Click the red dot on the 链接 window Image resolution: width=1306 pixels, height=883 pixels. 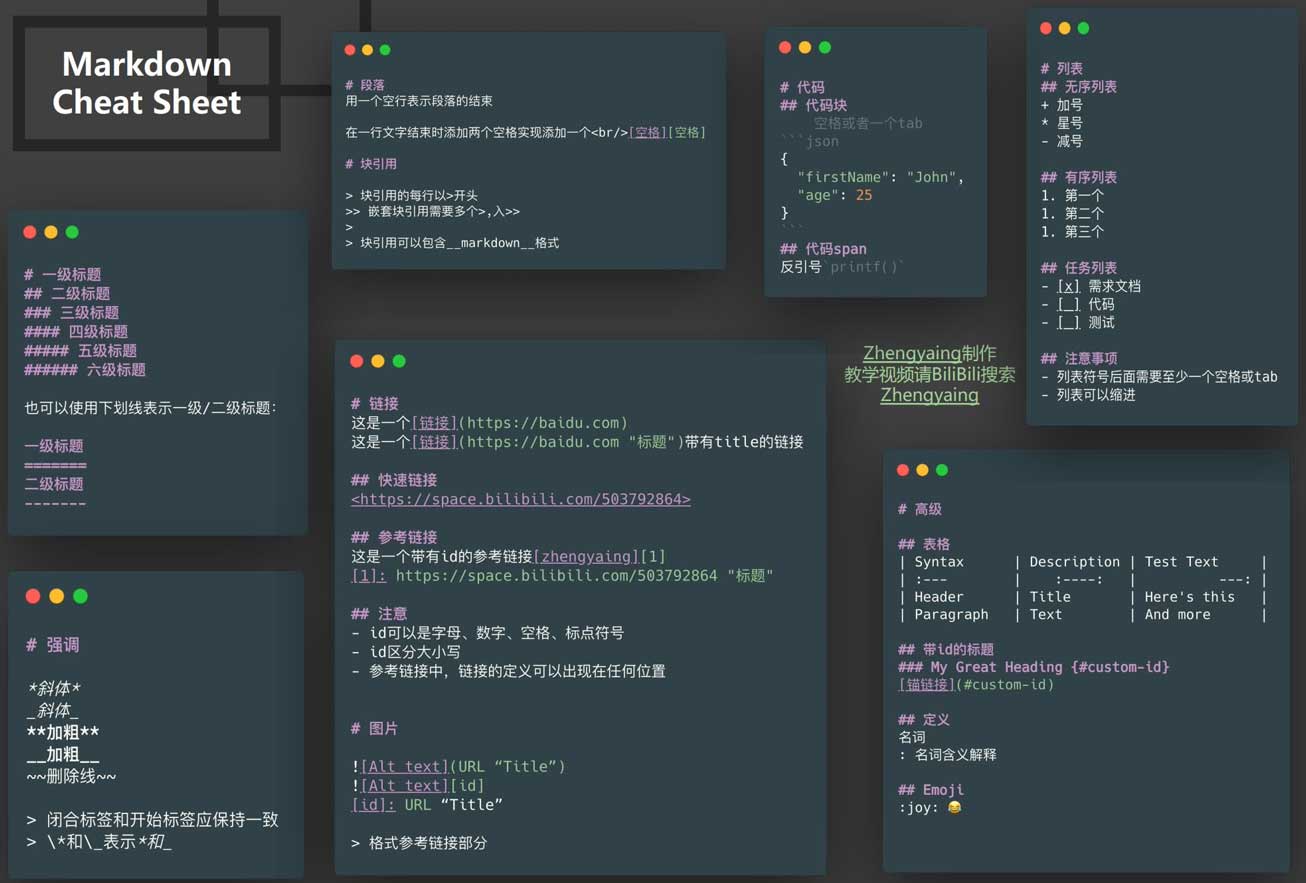coord(356,361)
